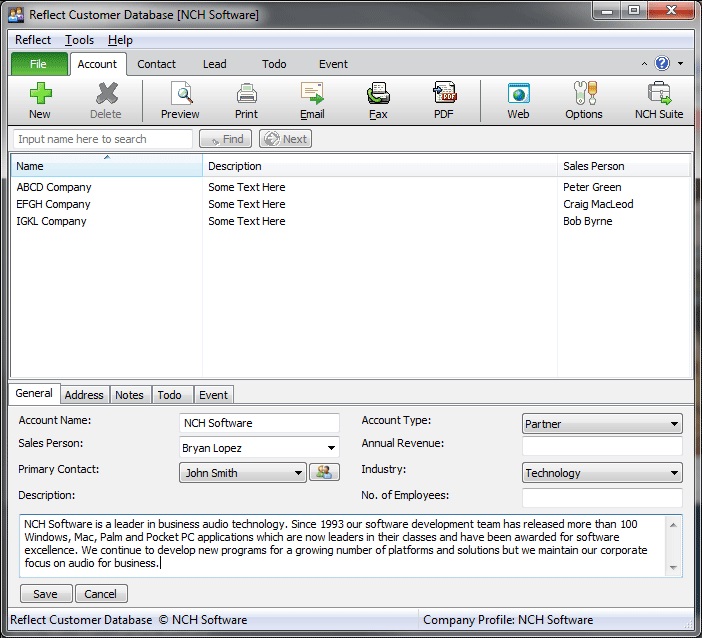Click the No. of Employees field

[602, 497]
